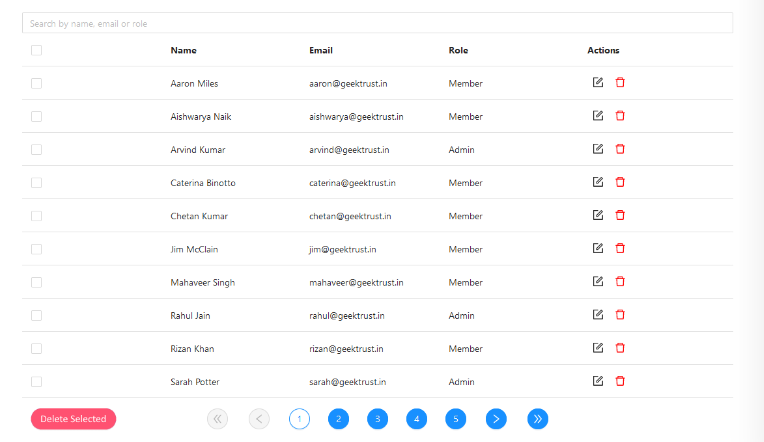Edit Sarah Potter row
Image resolution: width=764 pixels, height=442 pixels.
pyautogui.click(x=598, y=381)
